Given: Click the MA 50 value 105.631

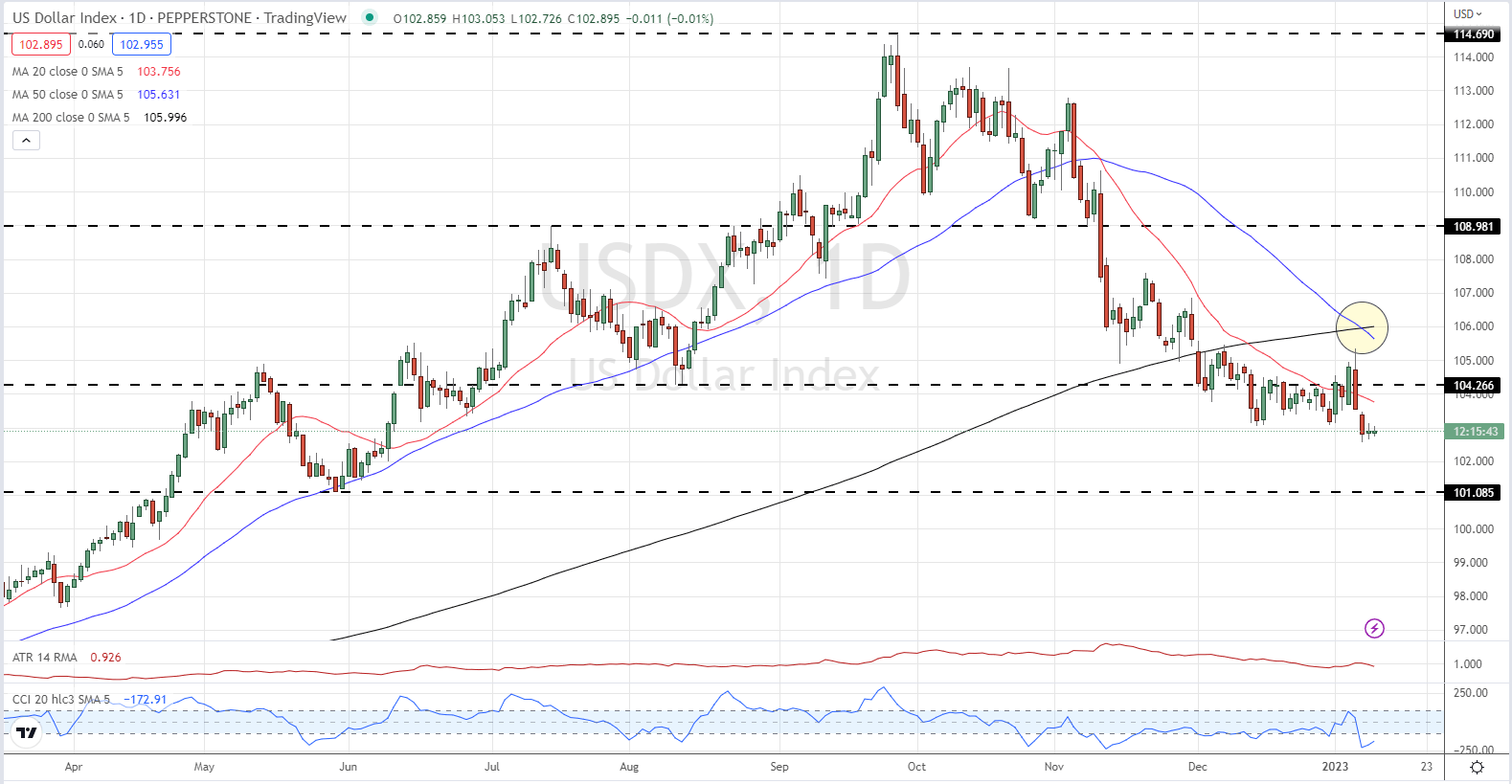Looking at the screenshot, I should pos(159,95).
